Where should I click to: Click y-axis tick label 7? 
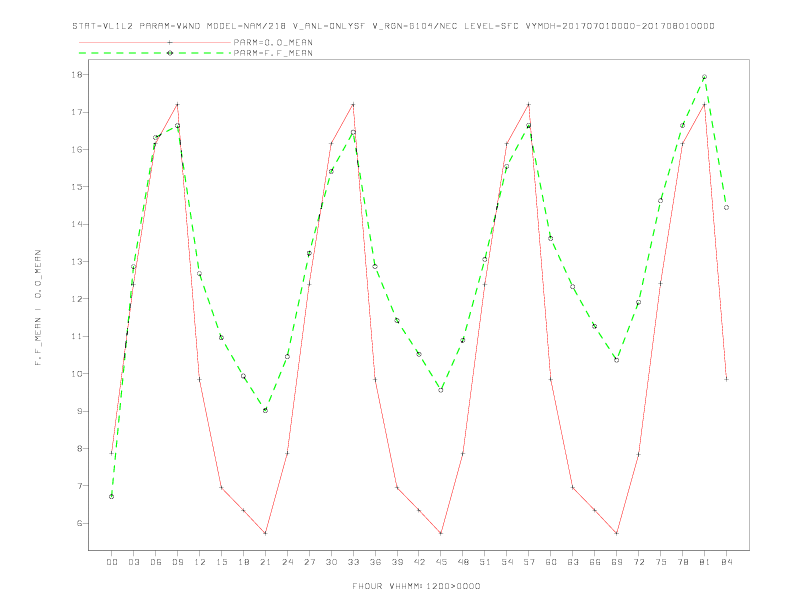click(79, 486)
